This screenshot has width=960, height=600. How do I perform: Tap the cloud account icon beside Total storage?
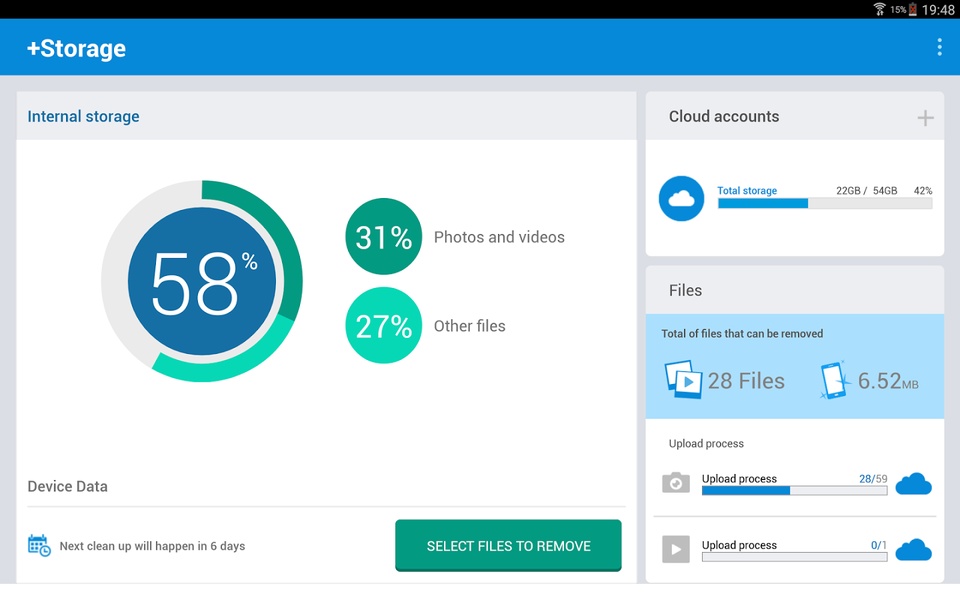point(681,198)
